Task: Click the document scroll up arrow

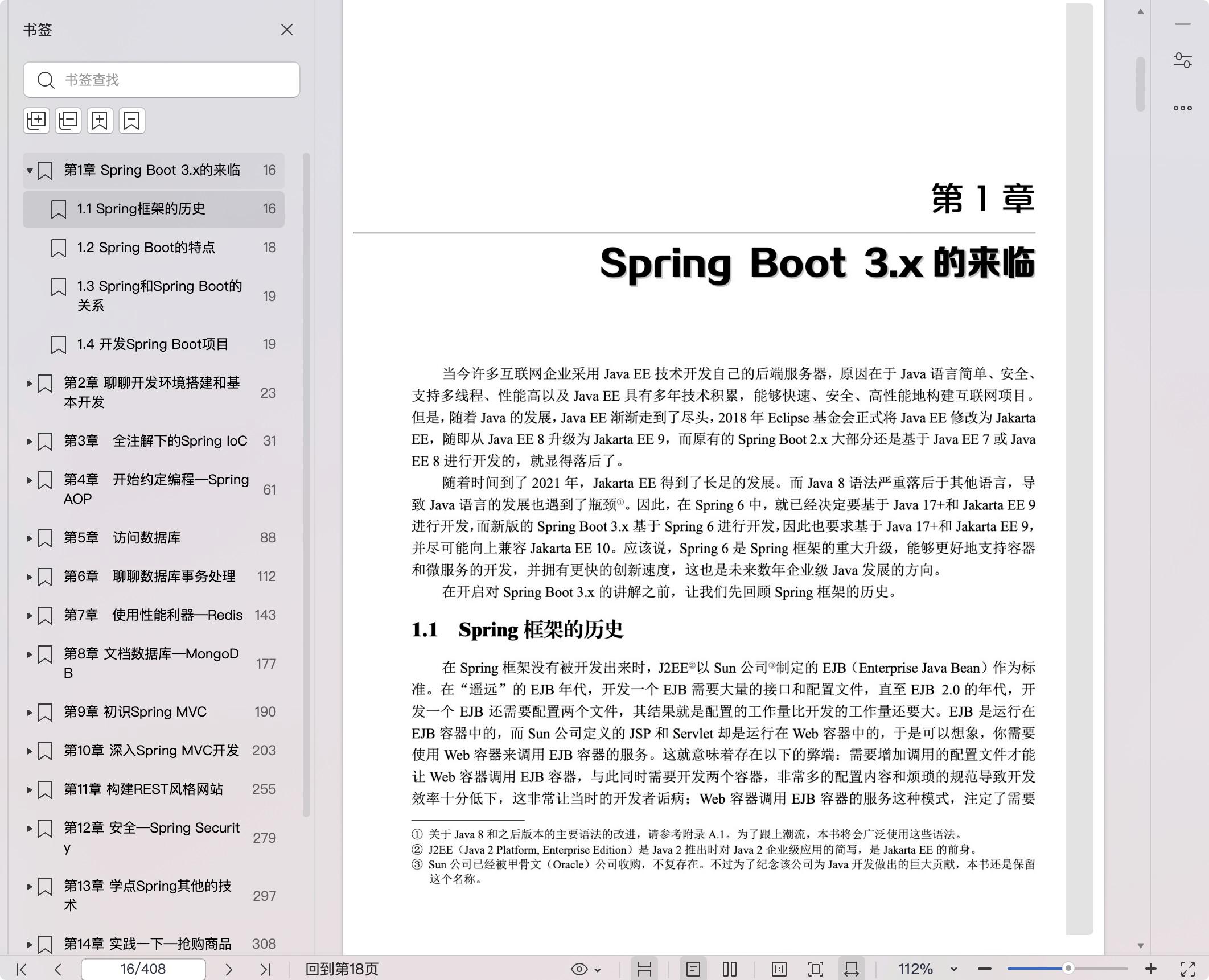Action: (x=1141, y=11)
